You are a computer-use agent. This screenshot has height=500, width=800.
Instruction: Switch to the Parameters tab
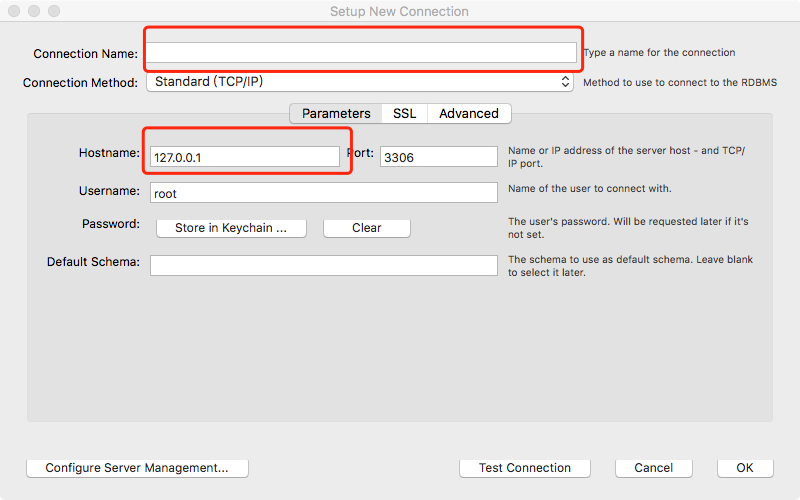pos(336,113)
